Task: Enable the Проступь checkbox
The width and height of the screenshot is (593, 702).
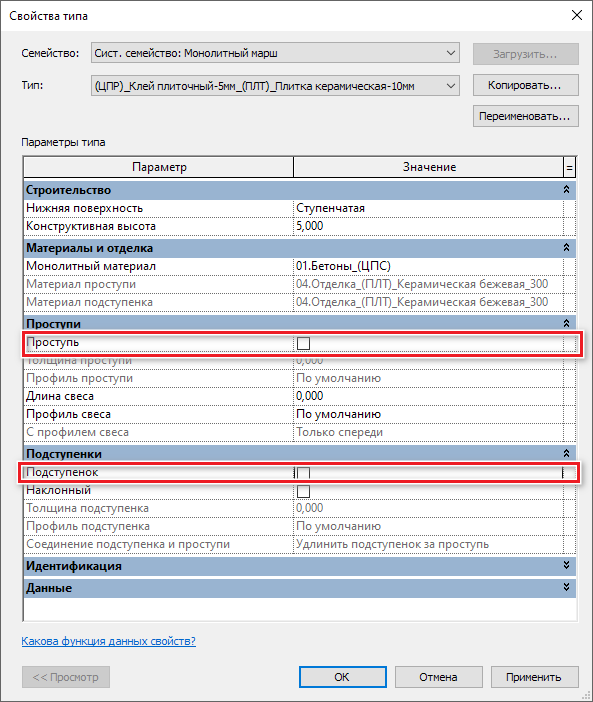Action: click(303, 343)
